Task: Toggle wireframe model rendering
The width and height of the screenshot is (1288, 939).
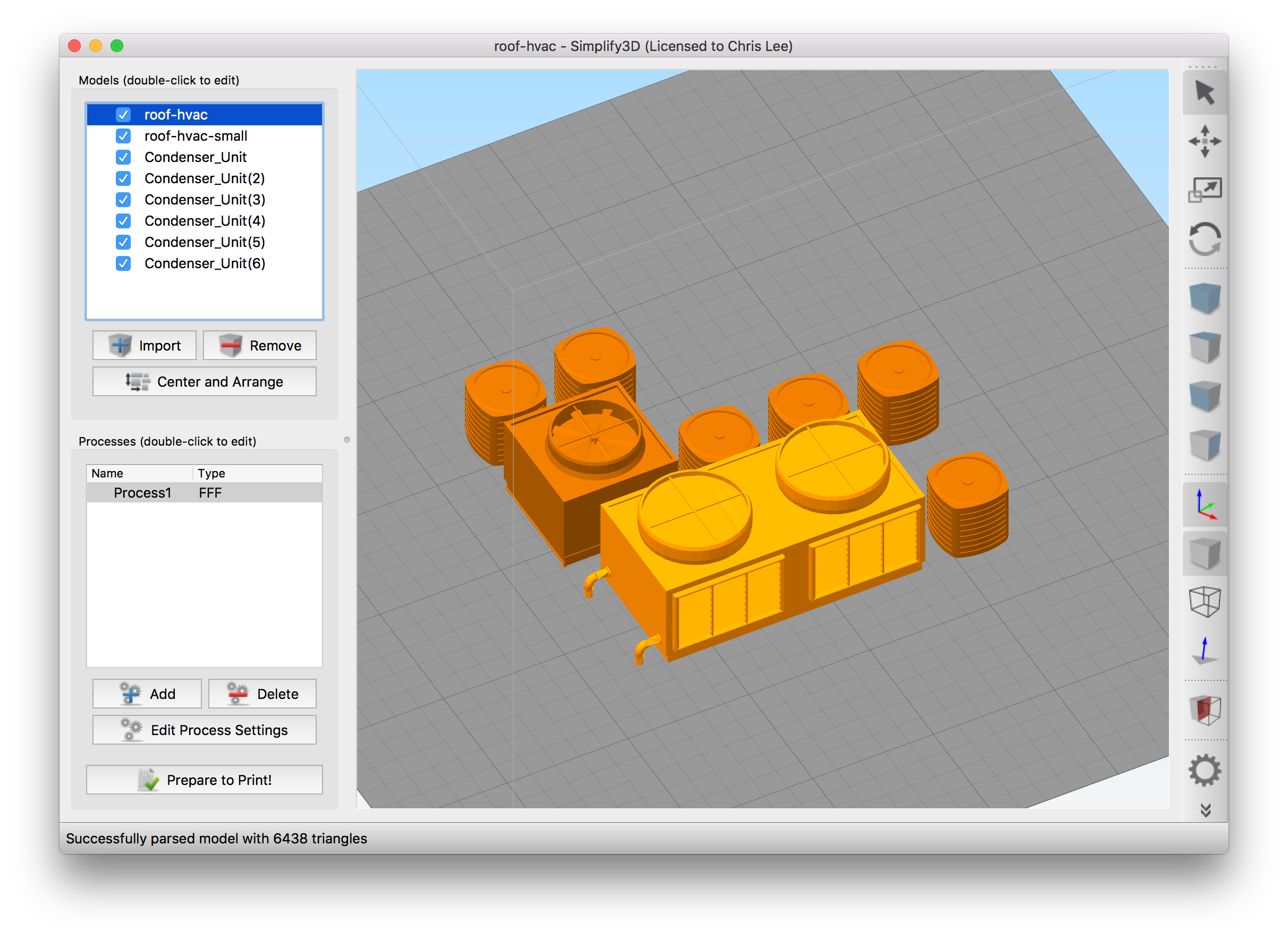Action: click(x=1205, y=602)
